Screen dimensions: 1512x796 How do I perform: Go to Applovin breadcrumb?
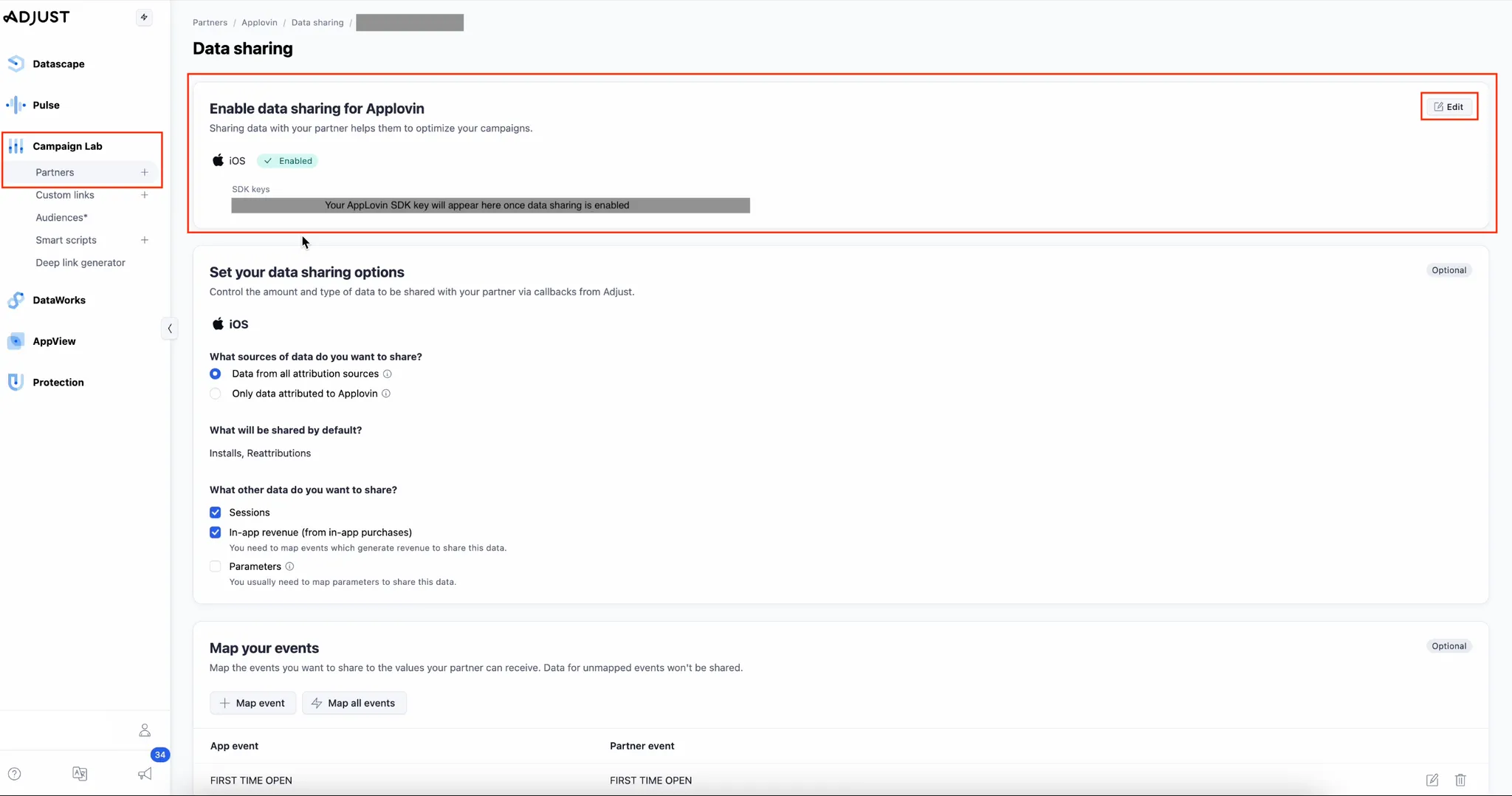(x=259, y=23)
